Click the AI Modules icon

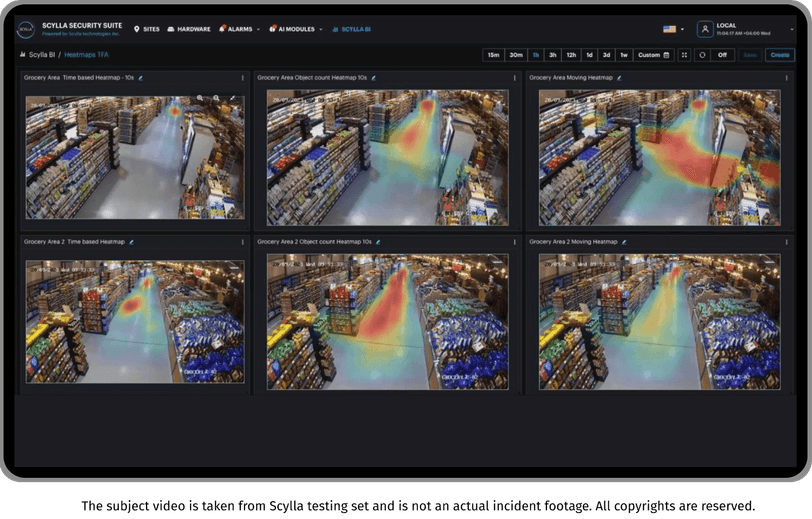[272, 29]
